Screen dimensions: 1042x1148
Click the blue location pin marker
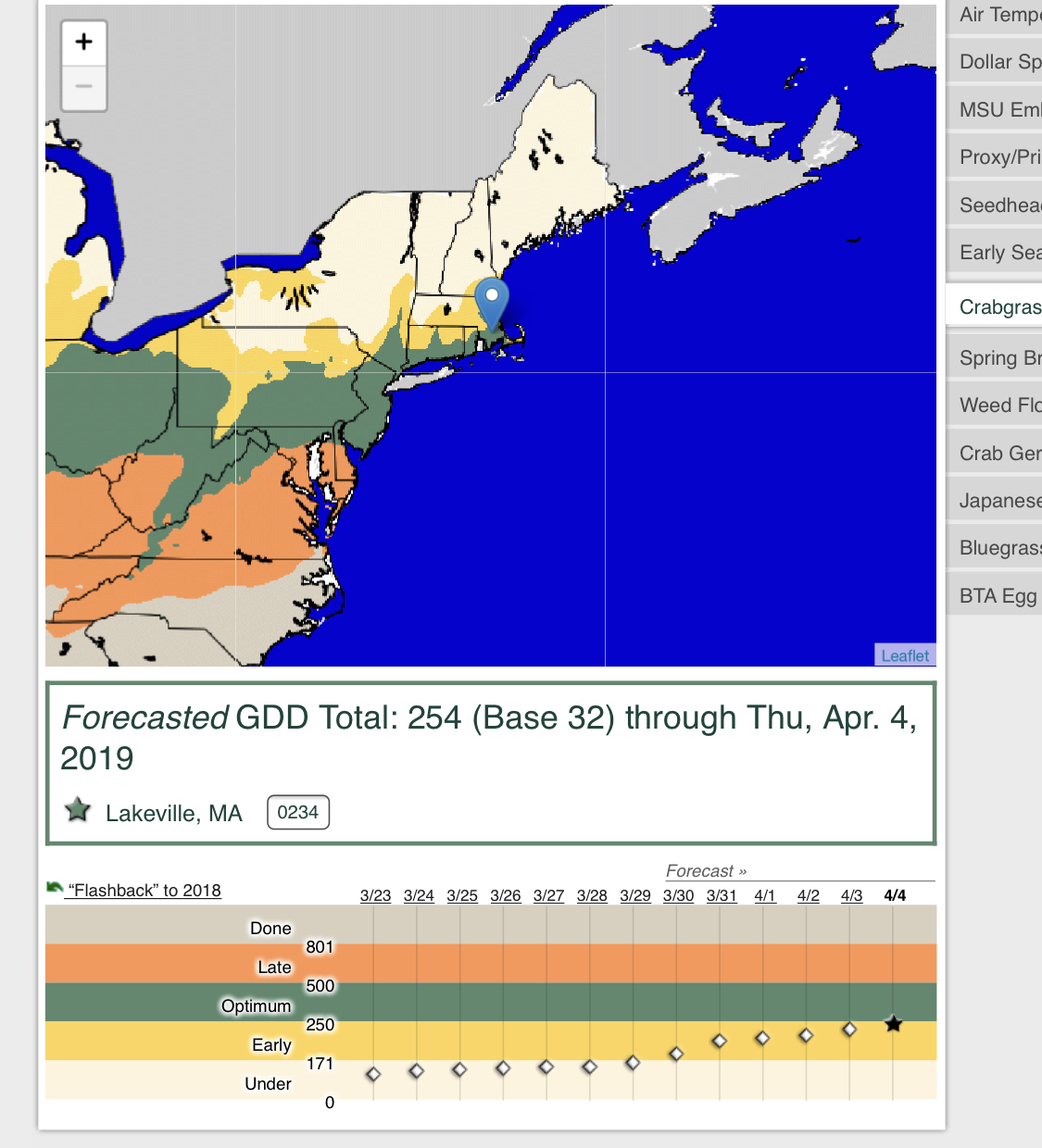[492, 305]
